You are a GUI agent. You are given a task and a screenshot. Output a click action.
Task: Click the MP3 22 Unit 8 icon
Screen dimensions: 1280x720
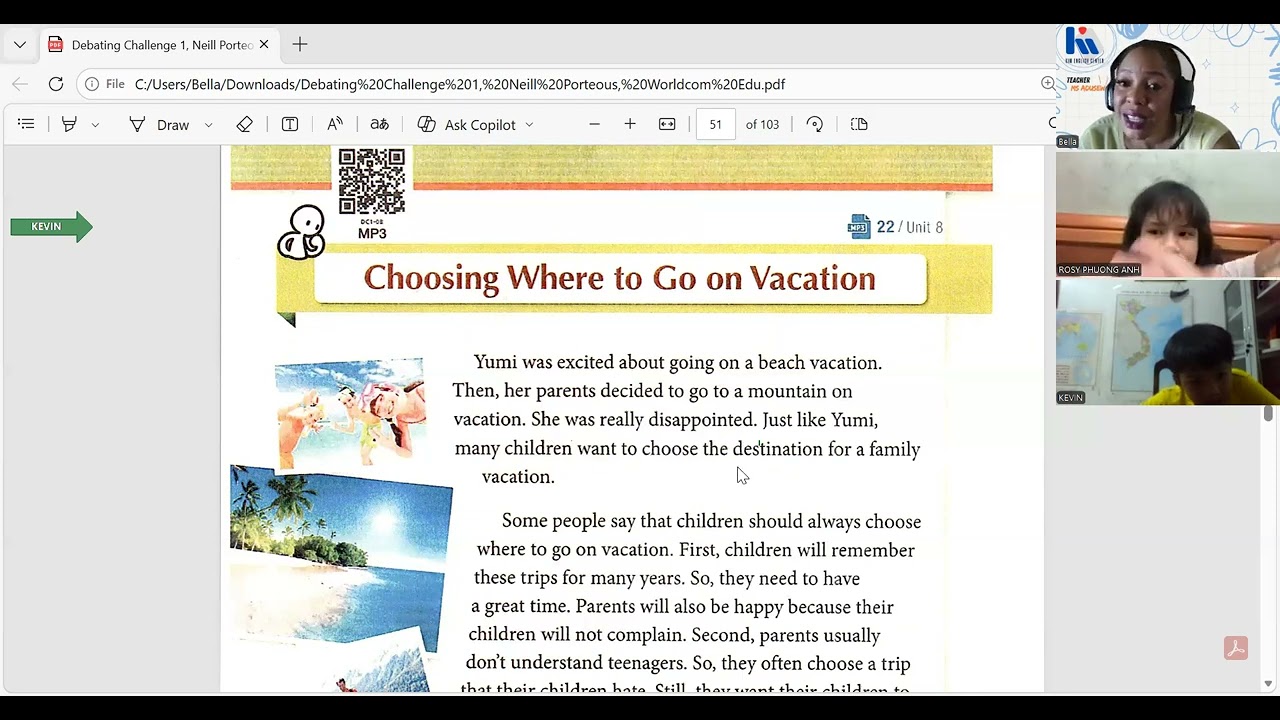point(858,227)
